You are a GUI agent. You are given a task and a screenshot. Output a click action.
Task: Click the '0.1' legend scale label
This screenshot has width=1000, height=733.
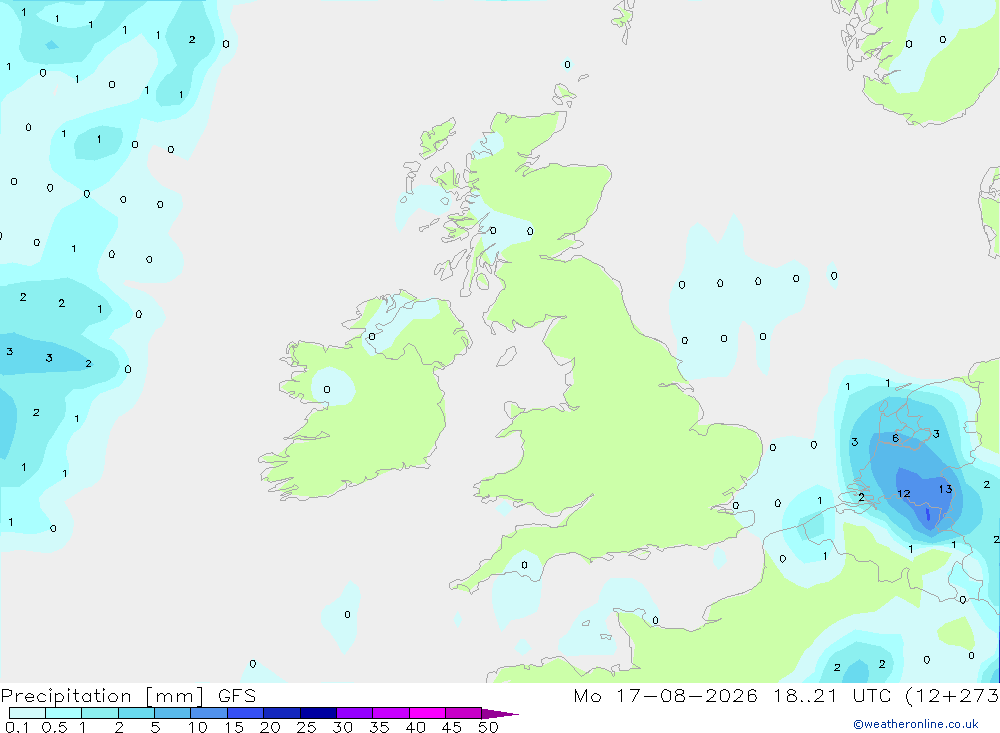17,727
